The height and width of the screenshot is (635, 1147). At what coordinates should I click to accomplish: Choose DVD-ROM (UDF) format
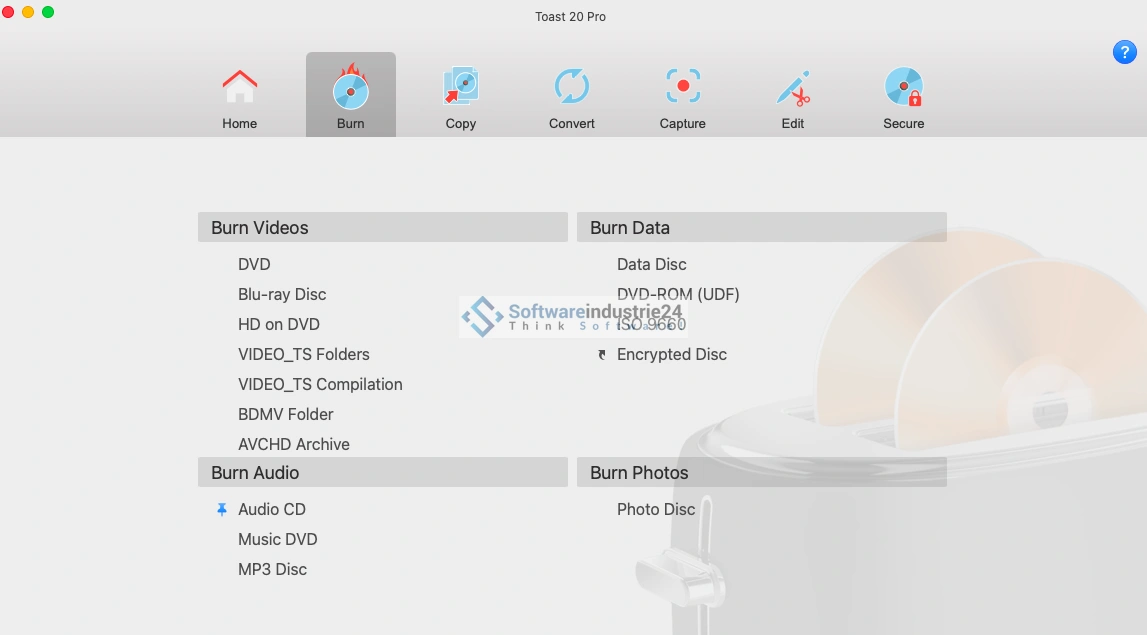(x=678, y=295)
